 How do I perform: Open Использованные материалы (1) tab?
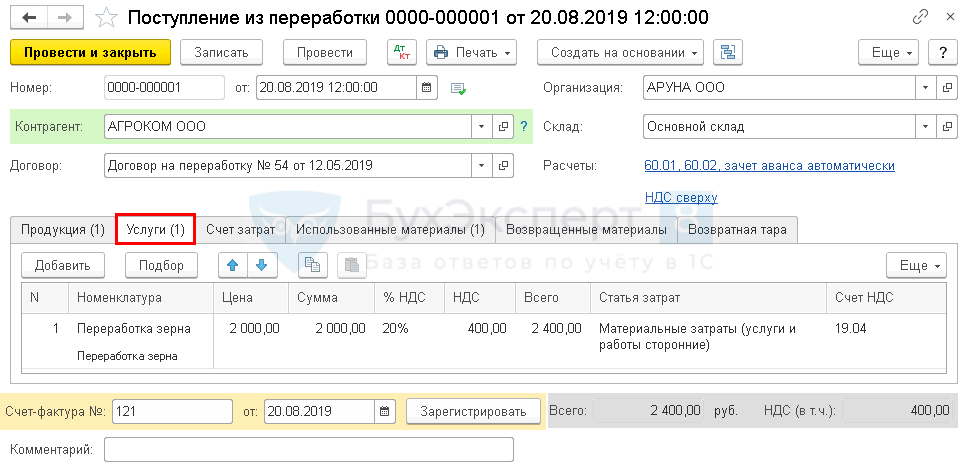390,230
